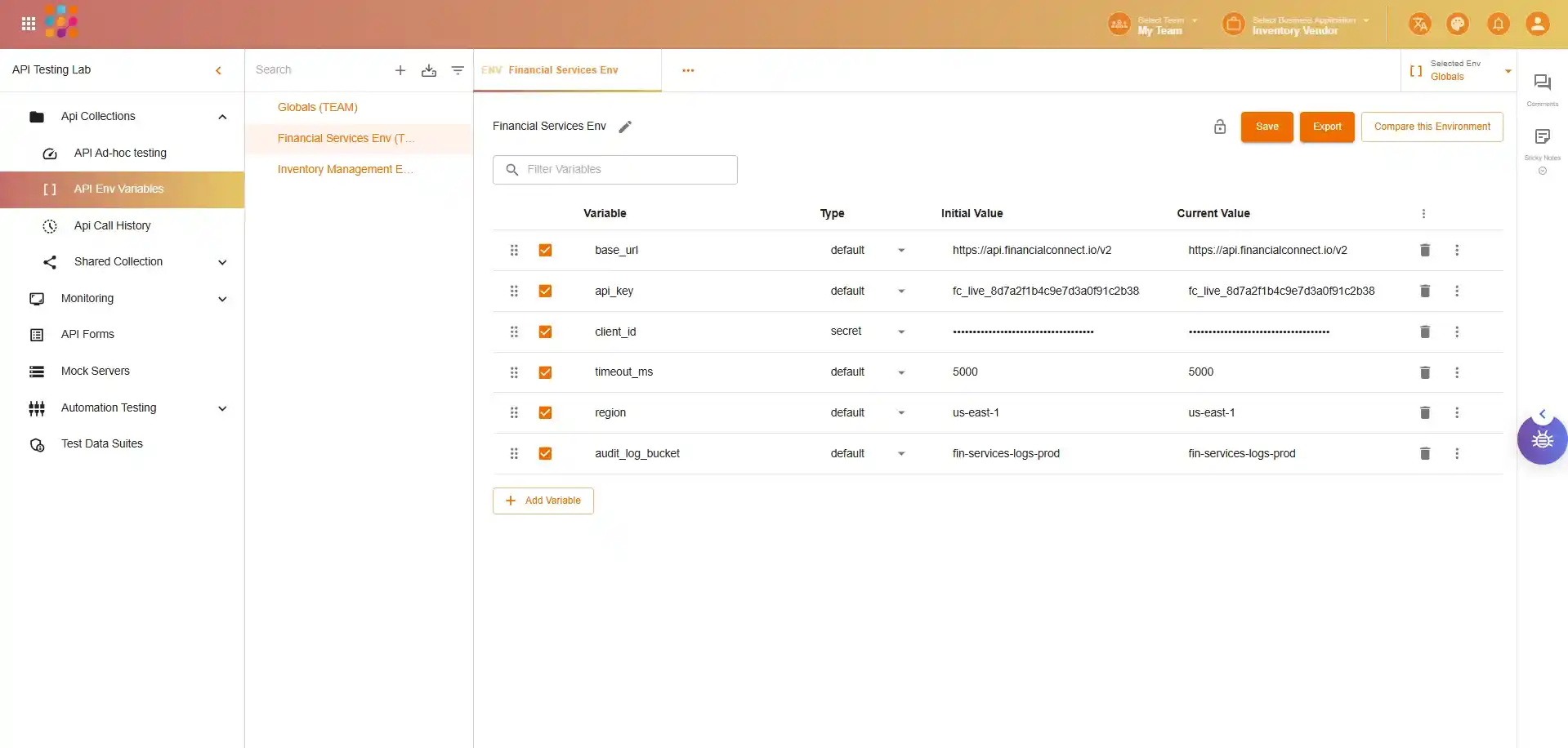Select Inventory Management environment in list
Viewport: 1568px width, 748px height.
(x=345, y=169)
